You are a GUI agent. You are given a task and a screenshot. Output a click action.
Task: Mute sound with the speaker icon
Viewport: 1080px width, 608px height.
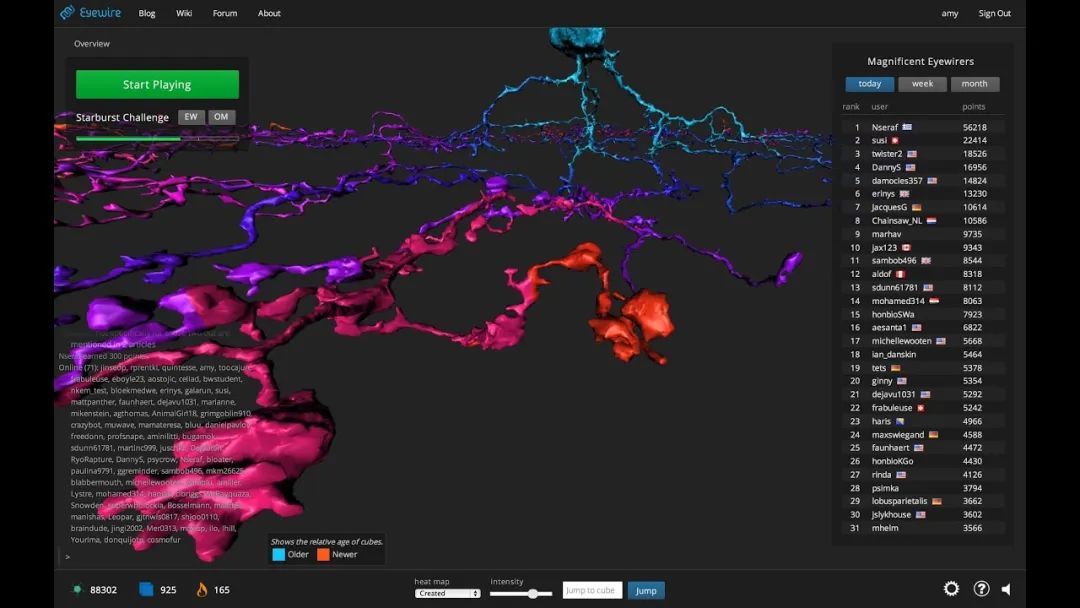(1006, 589)
